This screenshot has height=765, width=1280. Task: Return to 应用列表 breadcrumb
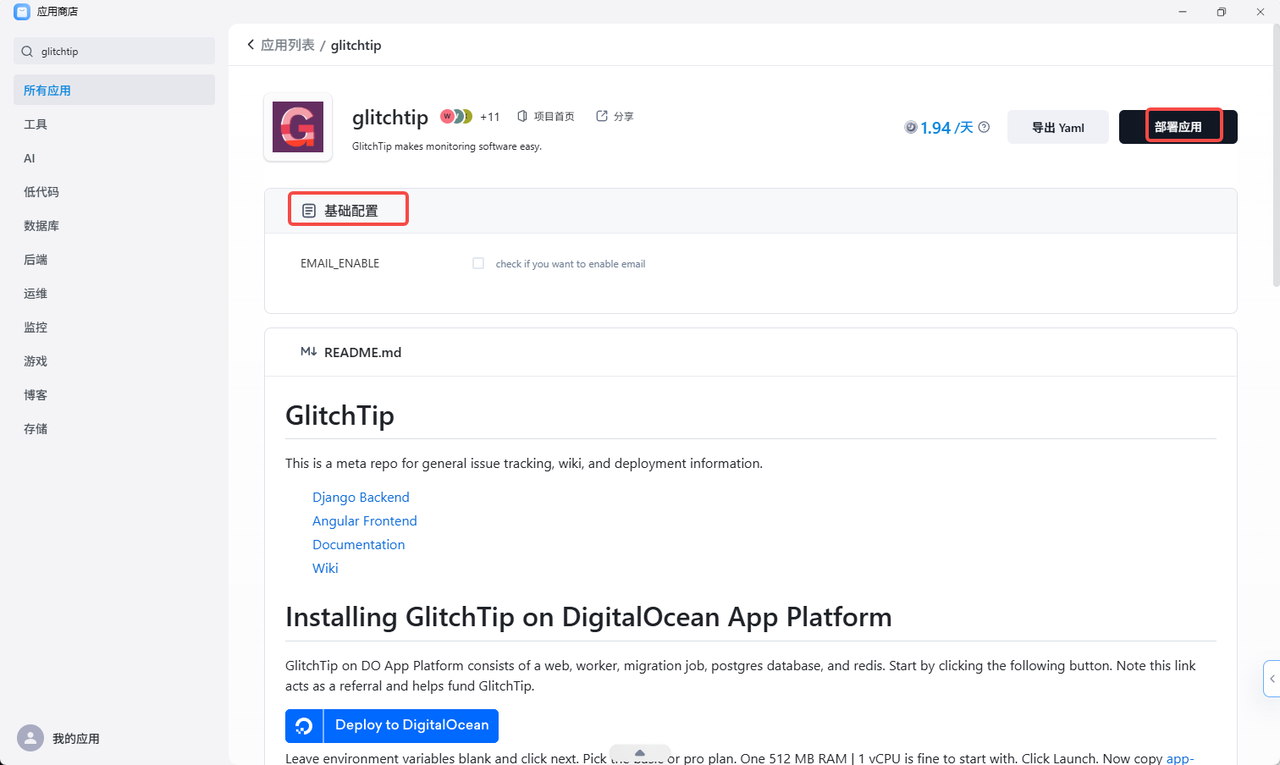[287, 45]
